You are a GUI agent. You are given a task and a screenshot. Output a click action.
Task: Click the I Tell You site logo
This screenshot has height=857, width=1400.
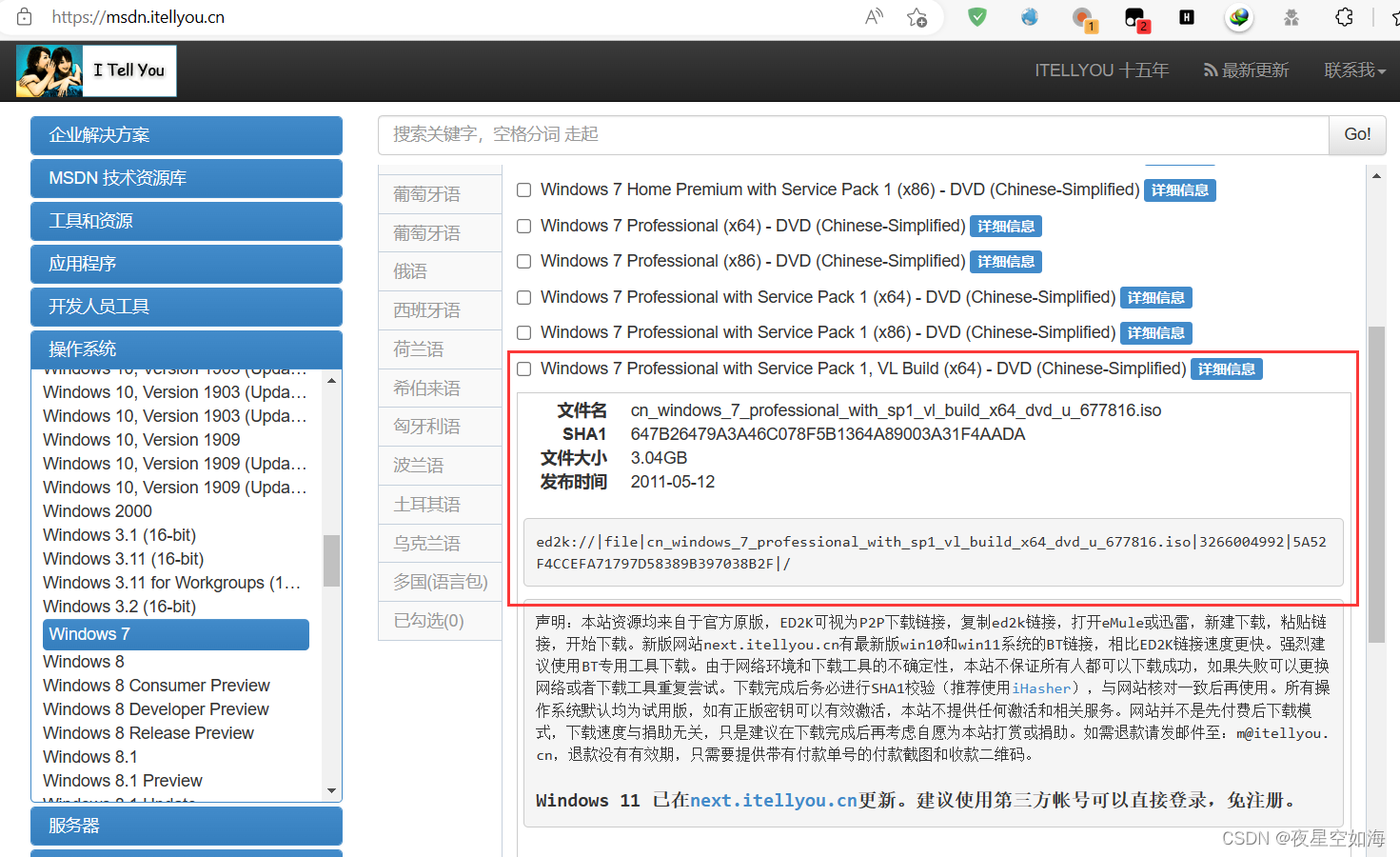[96, 70]
